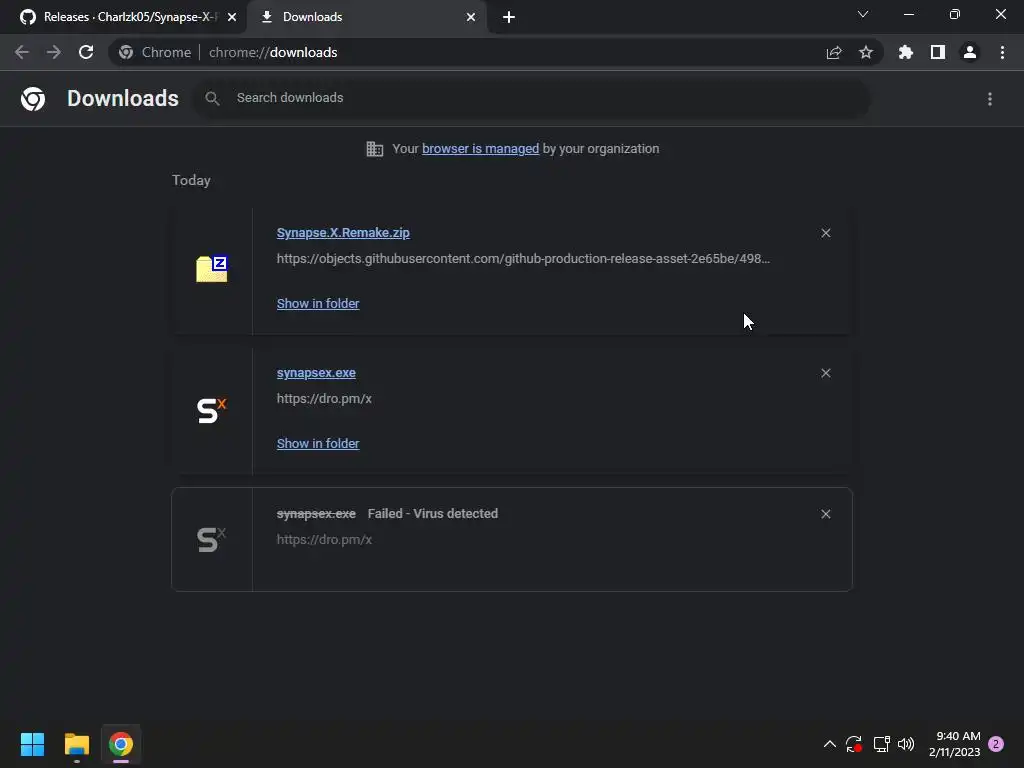Image resolution: width=1024 pixels, height=768 pixels.
Task: Click the Search downloads field
Action: pos(532,98)
